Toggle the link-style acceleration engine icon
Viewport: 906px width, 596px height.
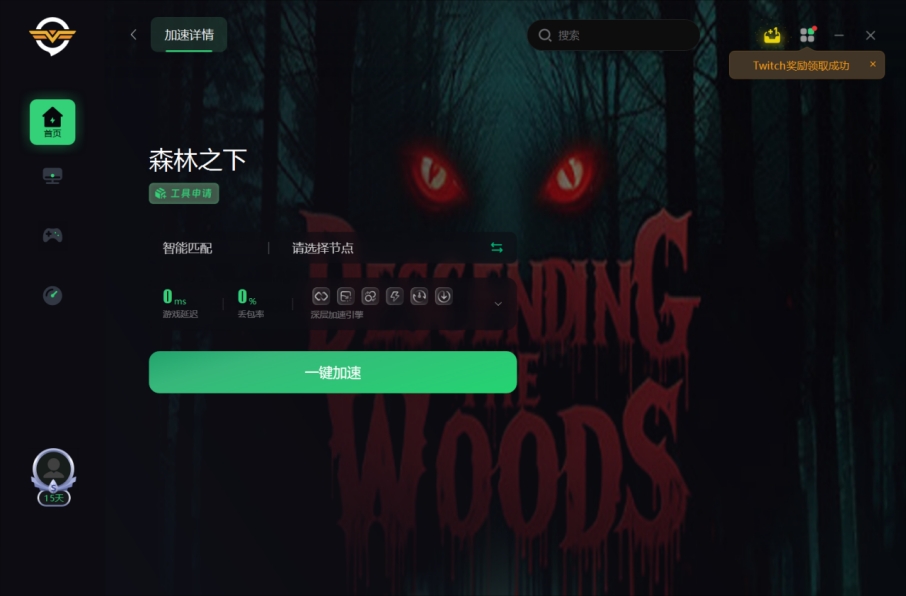pos(322,296)
